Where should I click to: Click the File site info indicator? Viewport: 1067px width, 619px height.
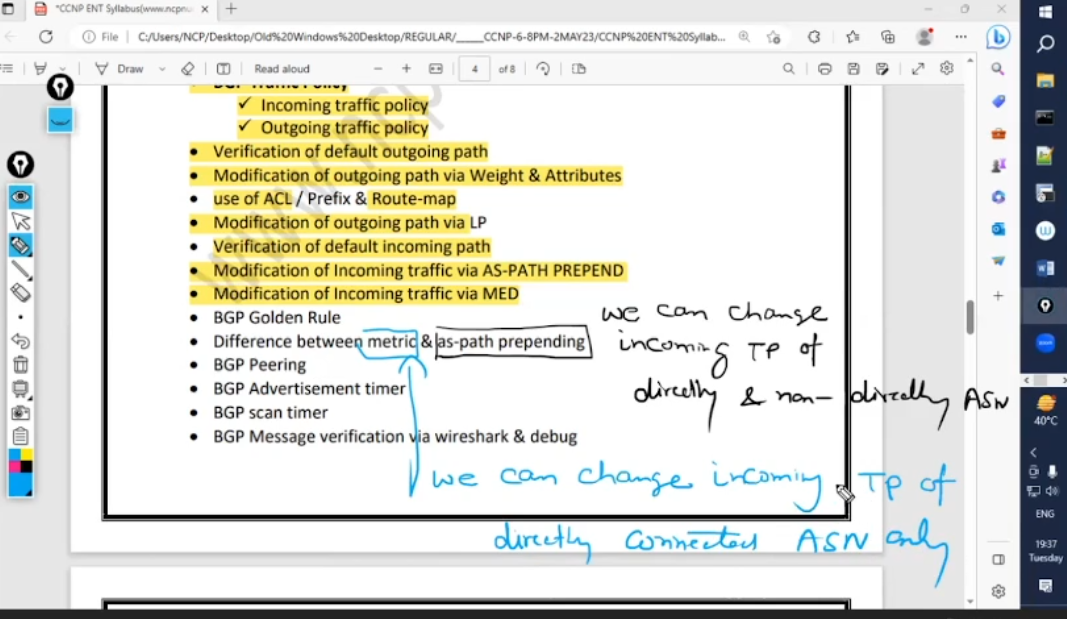coord(100,37)
